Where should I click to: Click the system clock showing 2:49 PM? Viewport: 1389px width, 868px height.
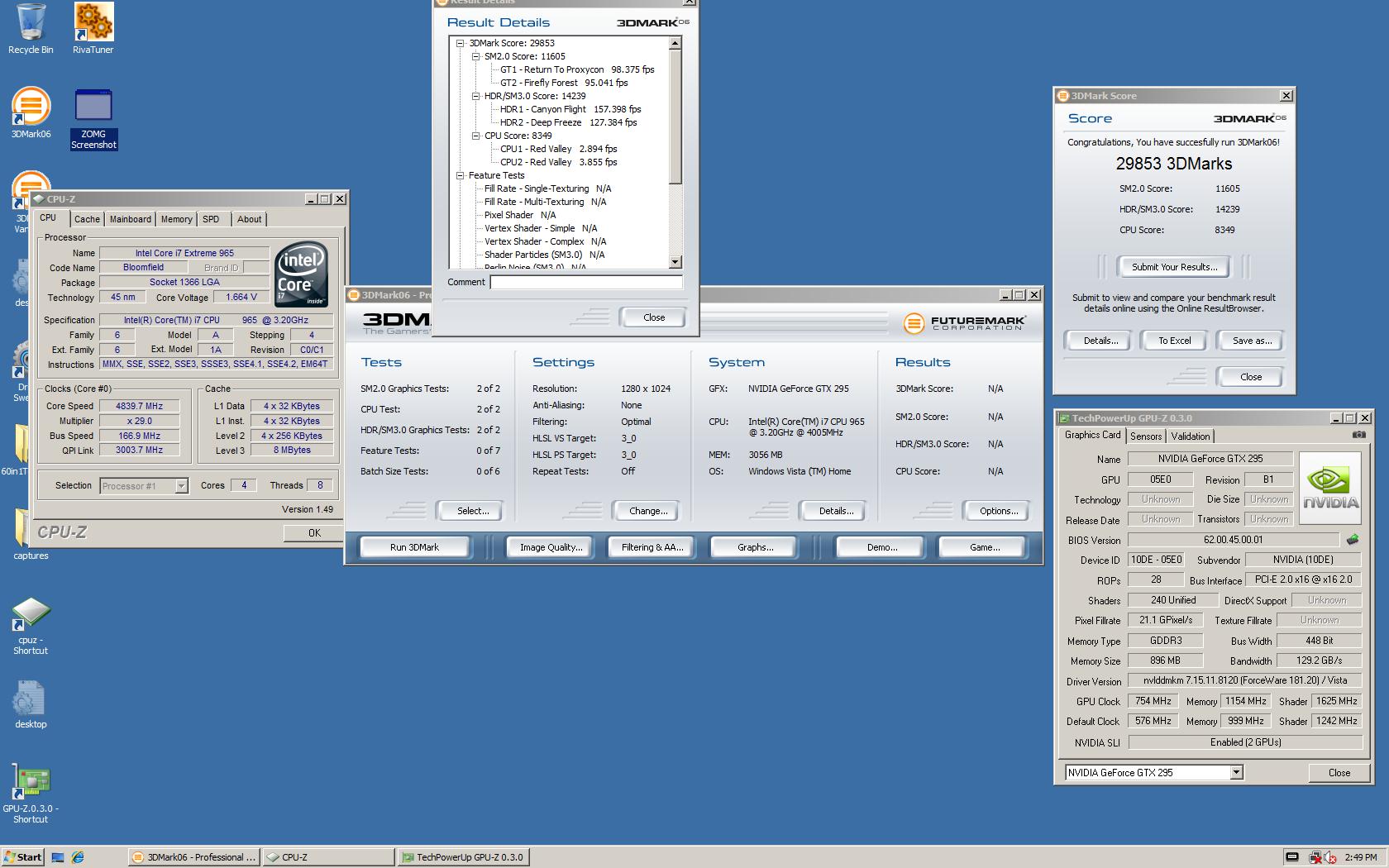click(x=1361, y=857)
